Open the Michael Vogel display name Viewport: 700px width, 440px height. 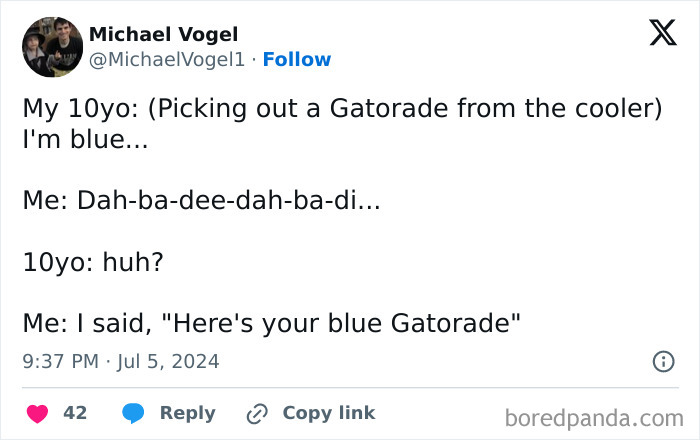coord(164,35)
